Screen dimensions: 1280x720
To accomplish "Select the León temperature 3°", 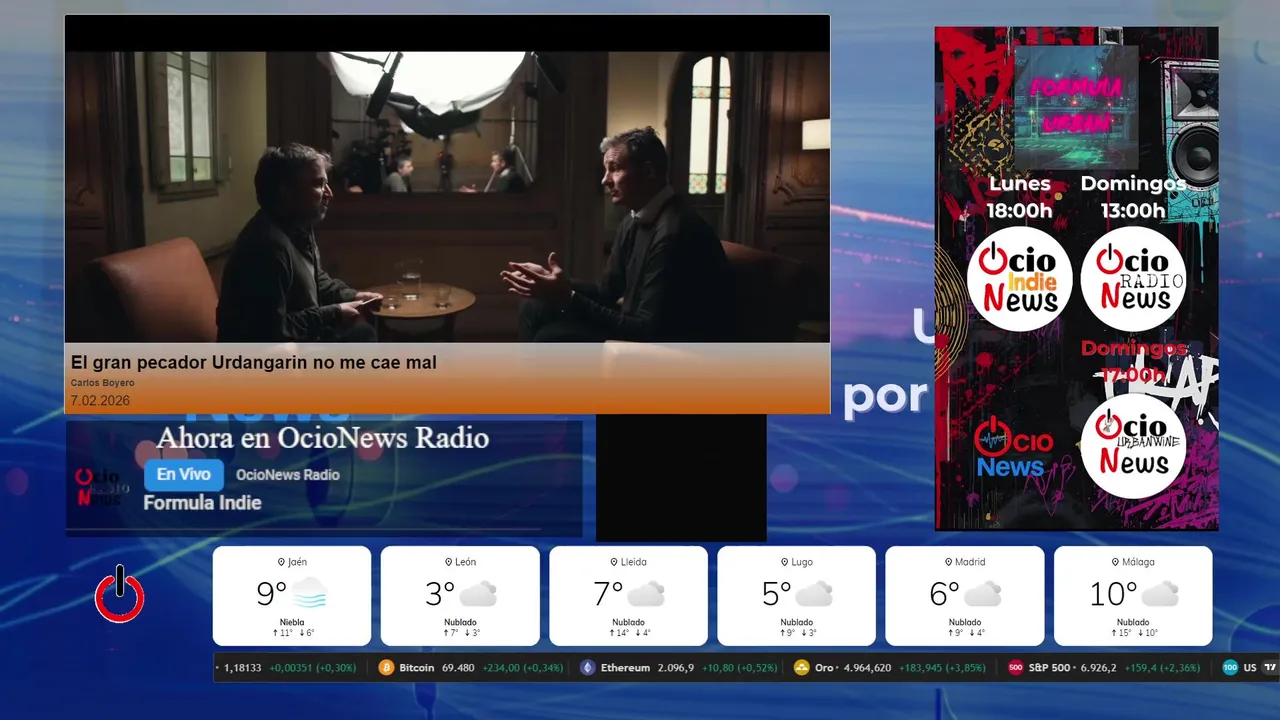I will (x=440, y=594).
